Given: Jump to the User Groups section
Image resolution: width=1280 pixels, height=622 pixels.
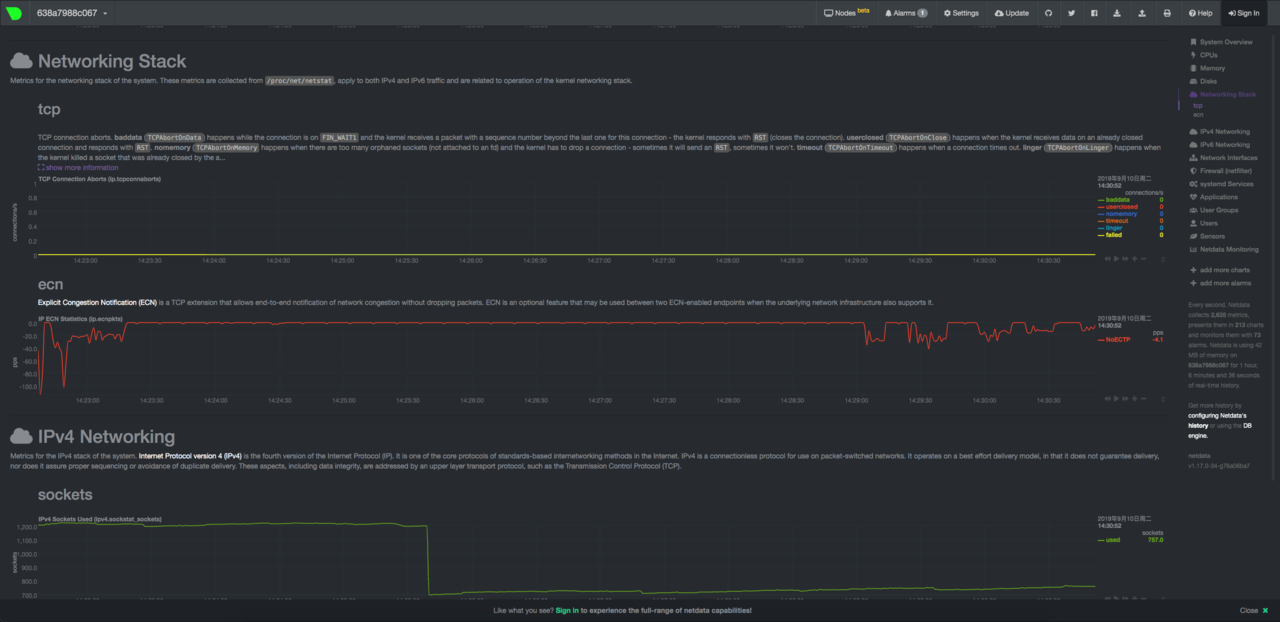Looking at the screenshot, I should (x=1214, y=210).
